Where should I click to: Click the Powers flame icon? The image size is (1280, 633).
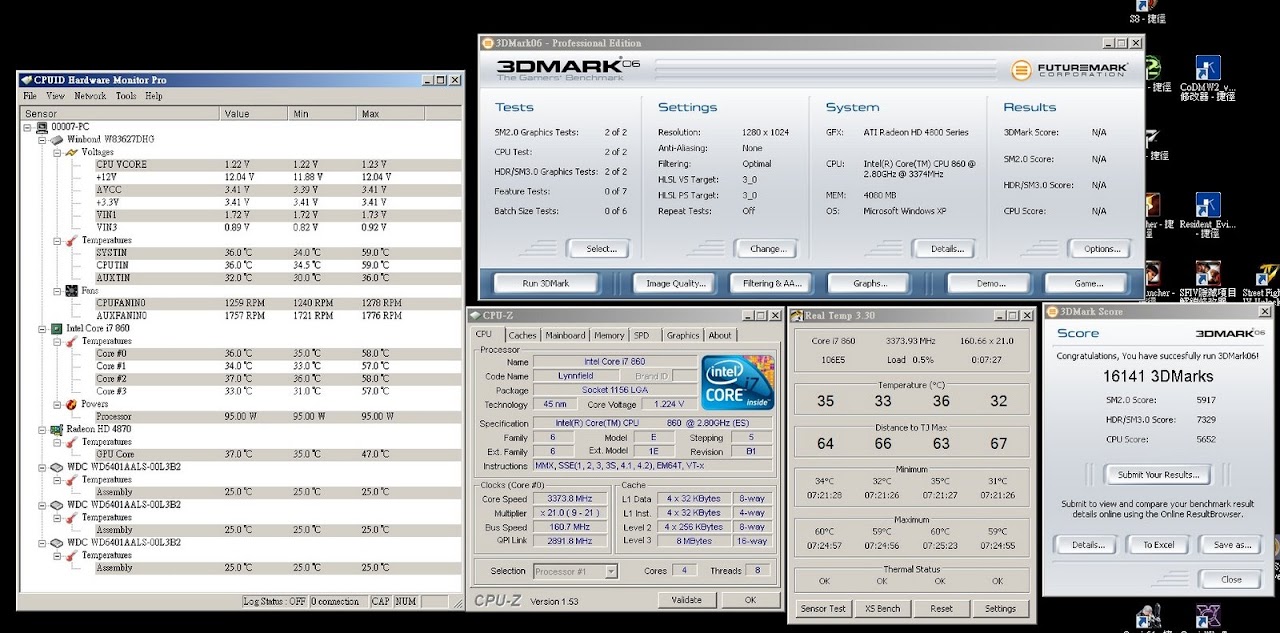click(x=71, y=405)
